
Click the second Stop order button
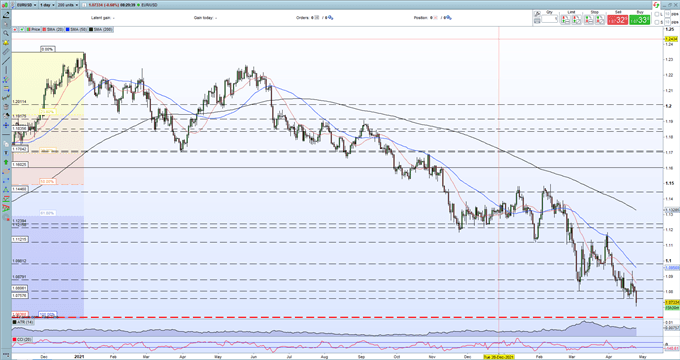coord(600,20)
